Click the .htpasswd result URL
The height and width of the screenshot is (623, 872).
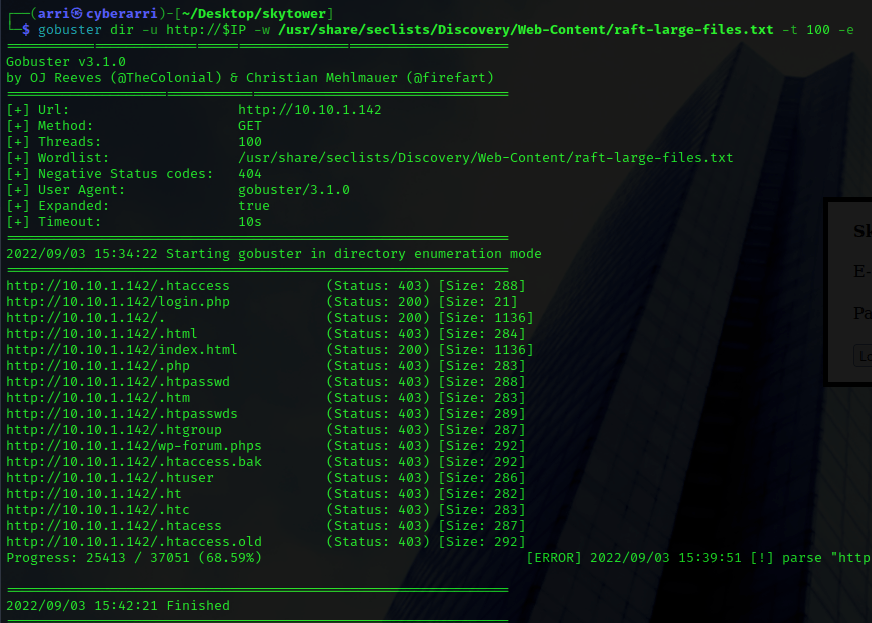point(118,382)
